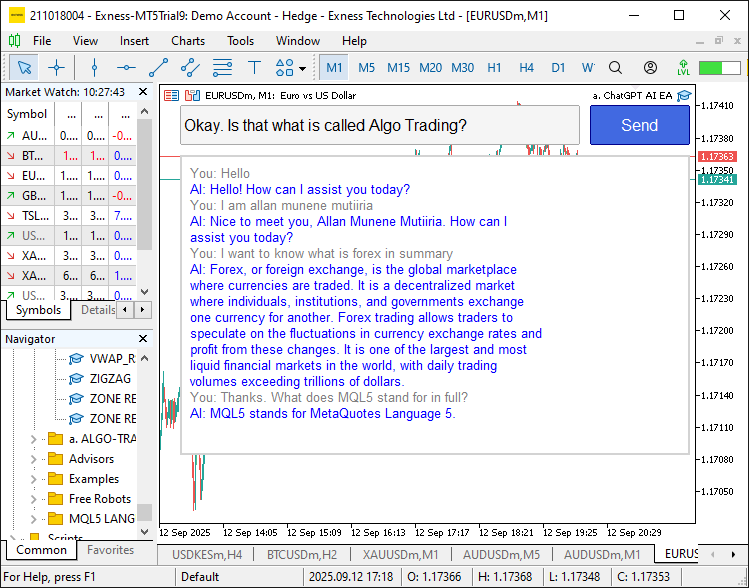Switch to the Favorites navigator tab
Viewport: 749px width, 588px height.
coord(110,550)
